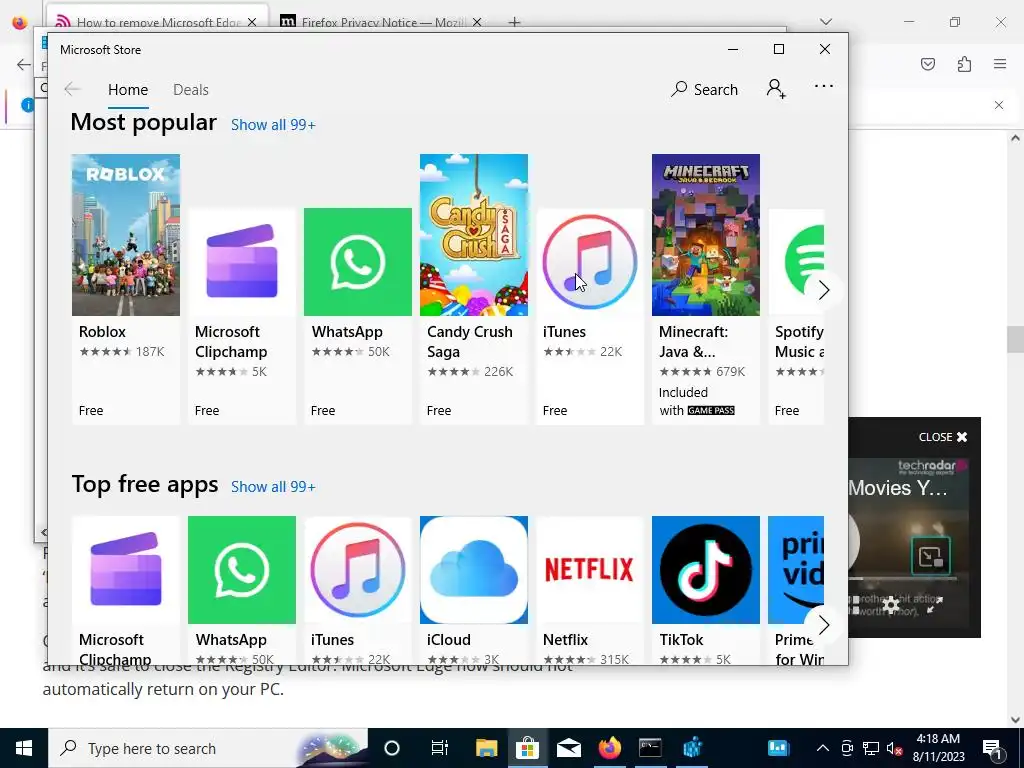
Task: Open Minecraft: Java & Bedrock tile
Action: [x=705, y=289]
